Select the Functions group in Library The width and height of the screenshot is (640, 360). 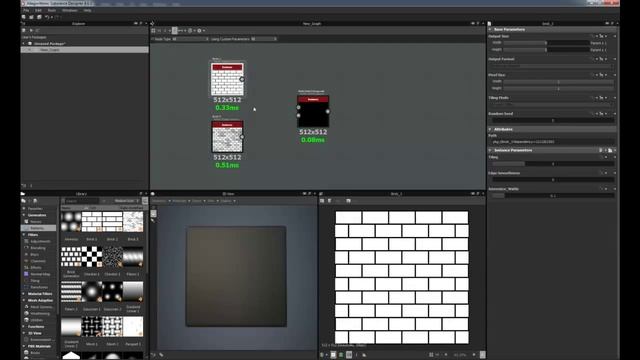click(36, 327)
